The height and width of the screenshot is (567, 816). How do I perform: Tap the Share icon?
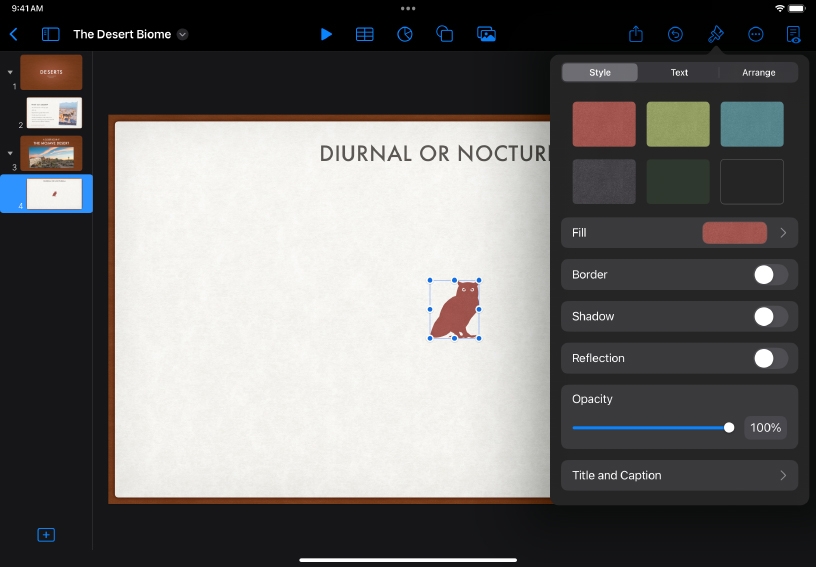(636, 34)
